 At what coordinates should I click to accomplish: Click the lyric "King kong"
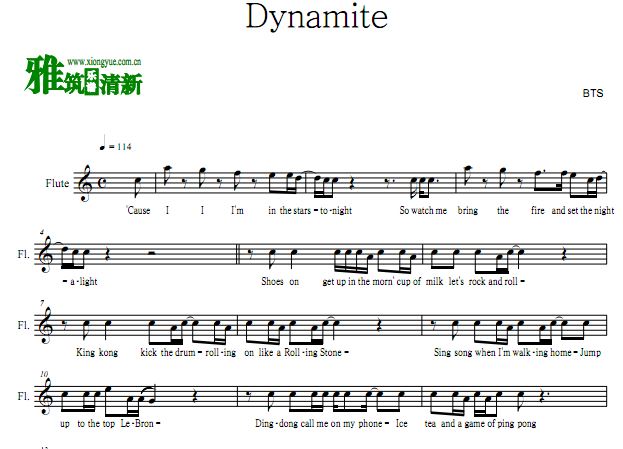point(97,352)
